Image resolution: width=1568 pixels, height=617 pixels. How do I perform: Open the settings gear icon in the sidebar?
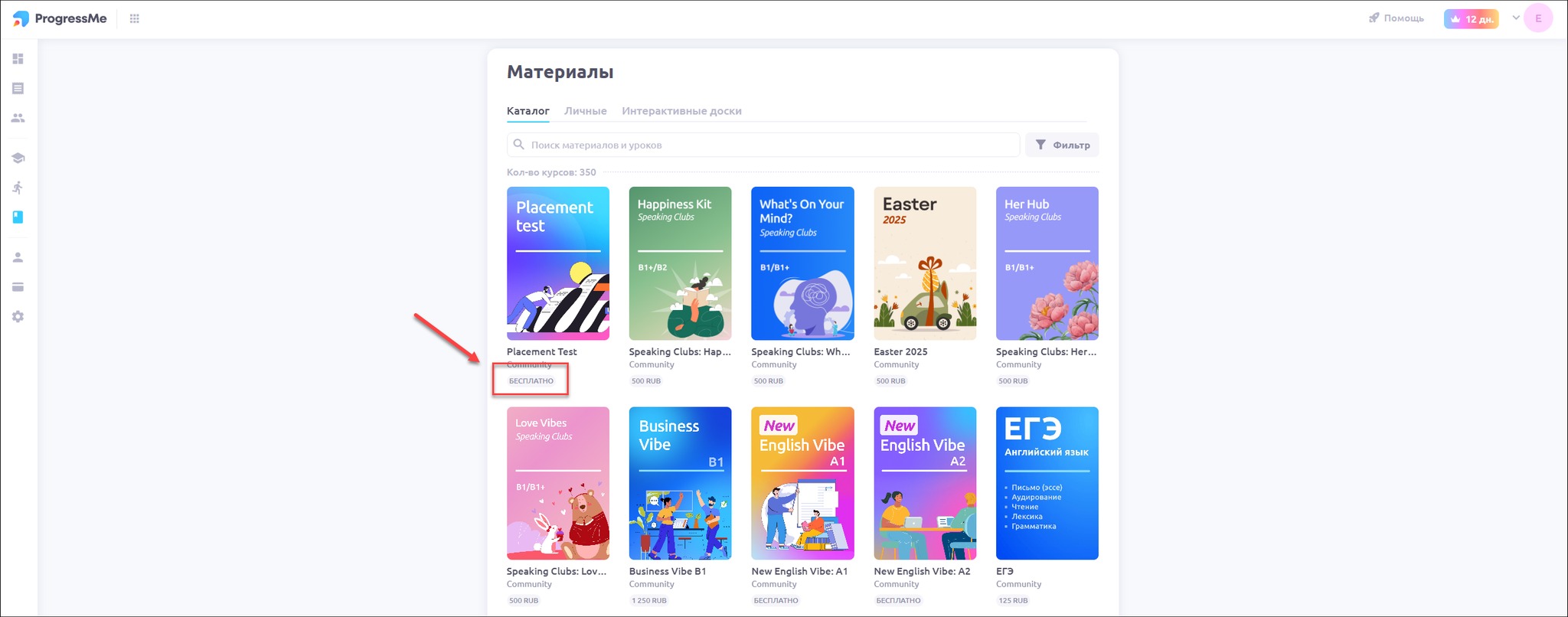click(18, 317)
